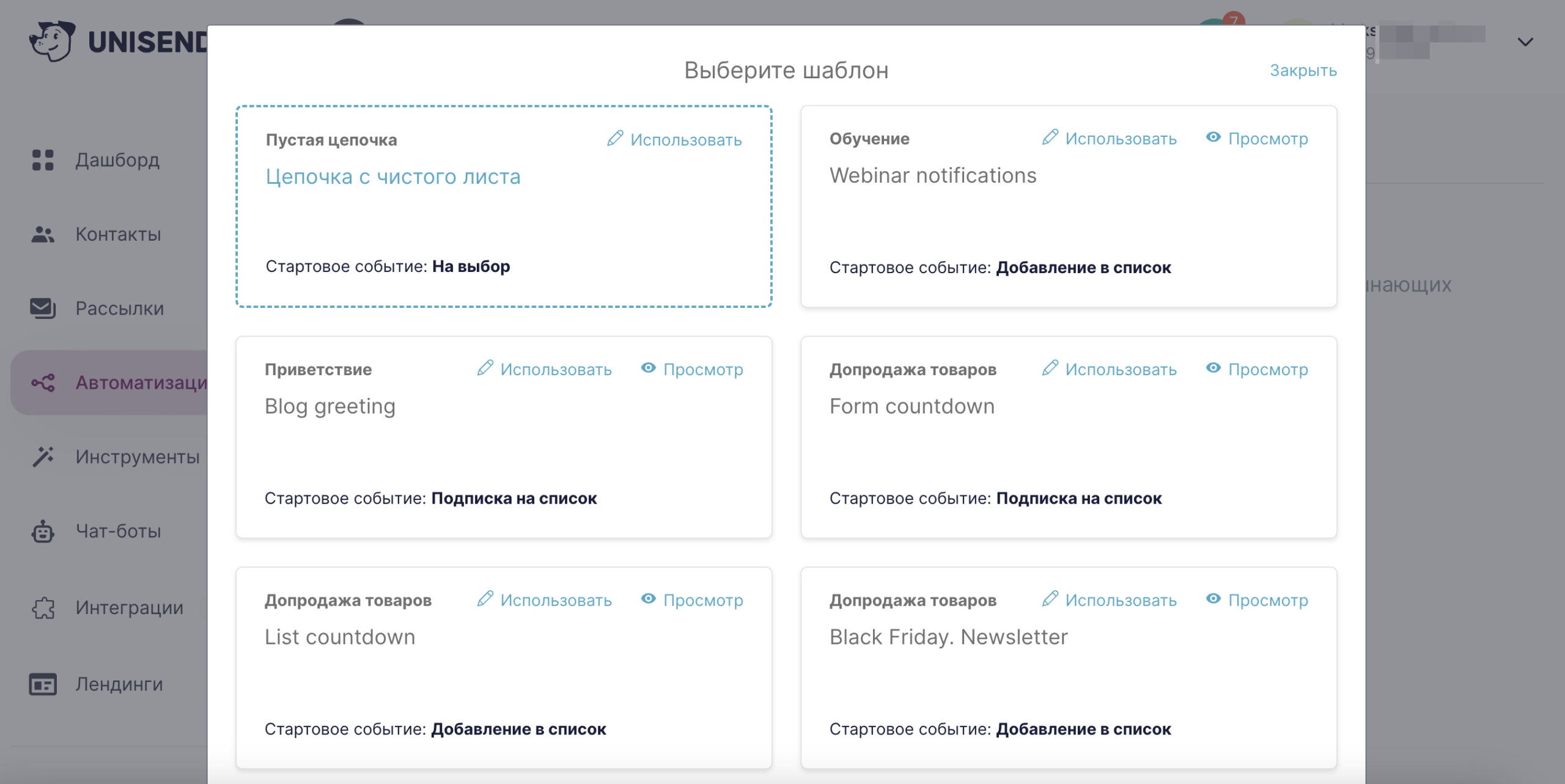Click На выбор start event text

(471, 266)
